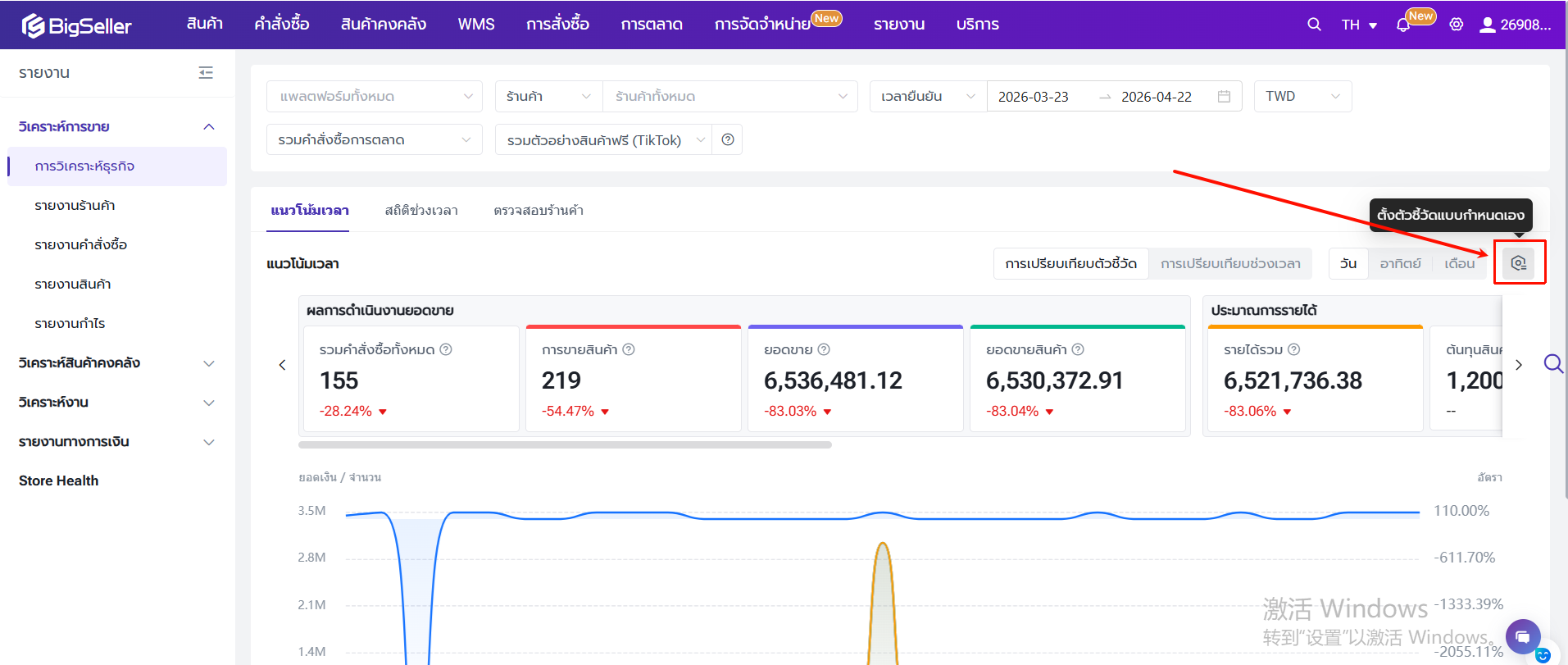Click the horizontal scrollbar under metric cards
The height and width of the screenshot is (665, 1568).
point(565,445)
